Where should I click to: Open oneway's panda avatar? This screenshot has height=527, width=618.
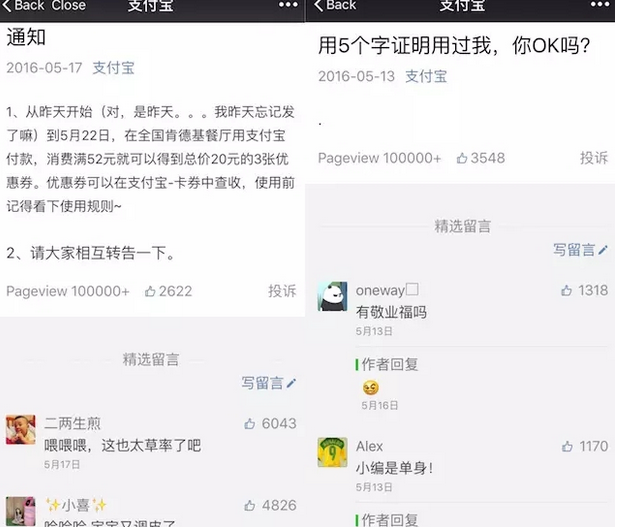click(333, 296)
